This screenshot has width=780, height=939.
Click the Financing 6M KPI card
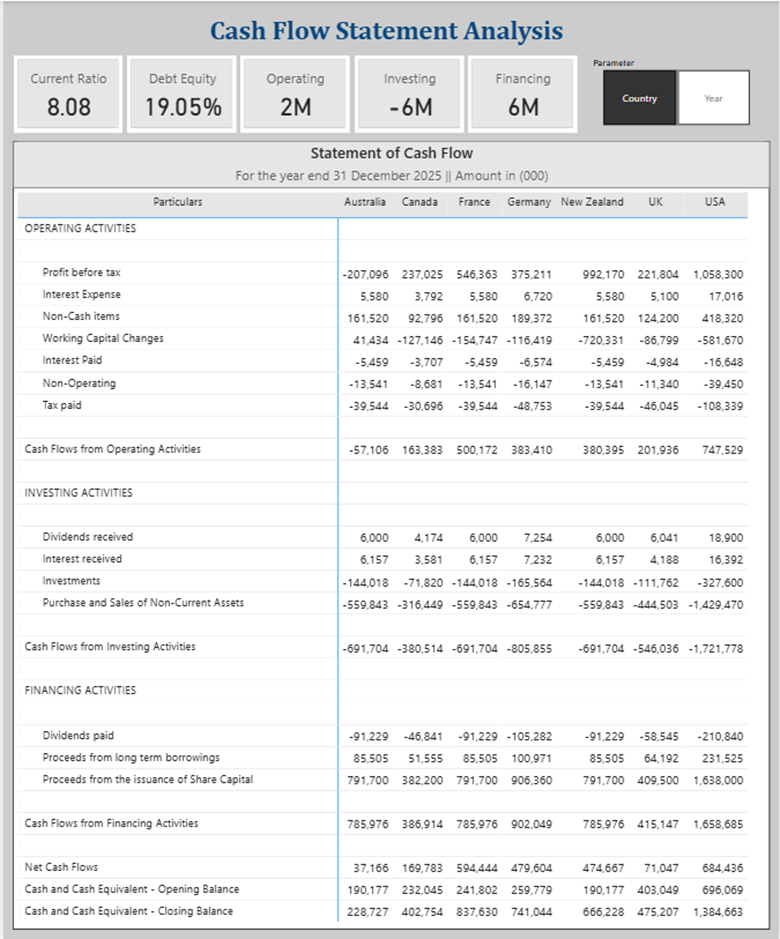(x=523, y=94)
